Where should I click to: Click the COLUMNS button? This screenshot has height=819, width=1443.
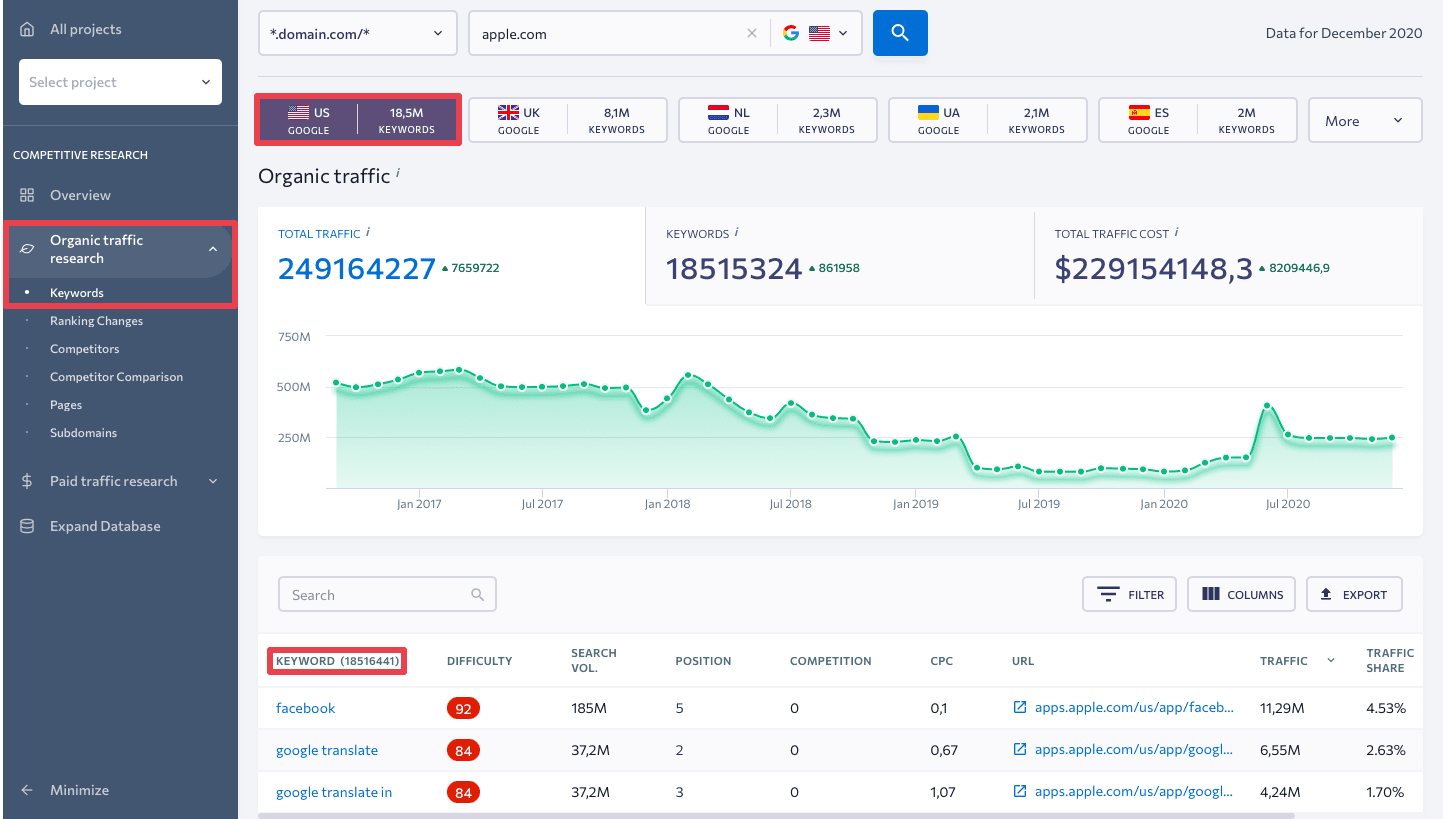pos(1242,594)
